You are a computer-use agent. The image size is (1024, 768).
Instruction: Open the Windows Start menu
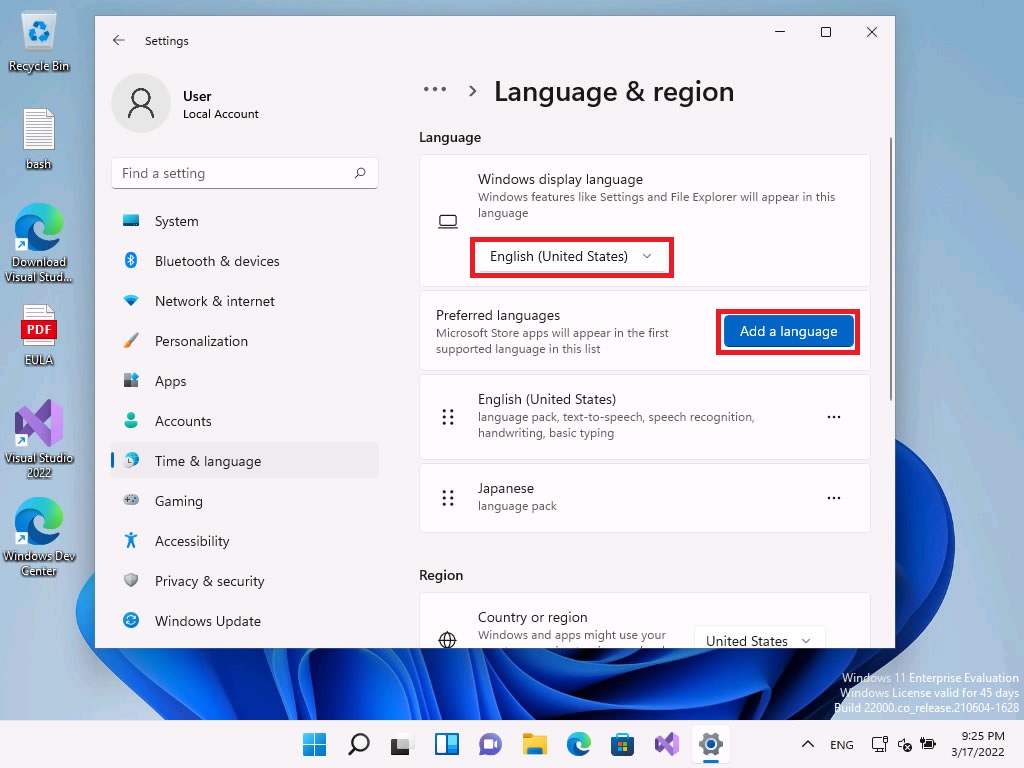(x=314, y=744)
